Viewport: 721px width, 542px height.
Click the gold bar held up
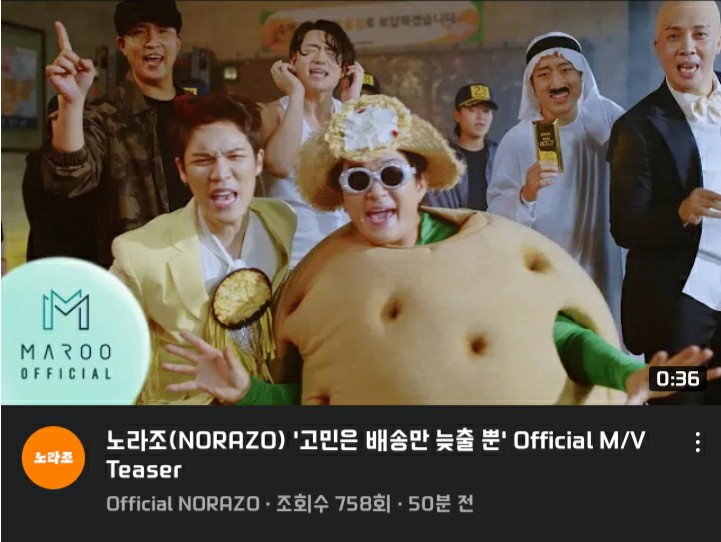(548, 146)
